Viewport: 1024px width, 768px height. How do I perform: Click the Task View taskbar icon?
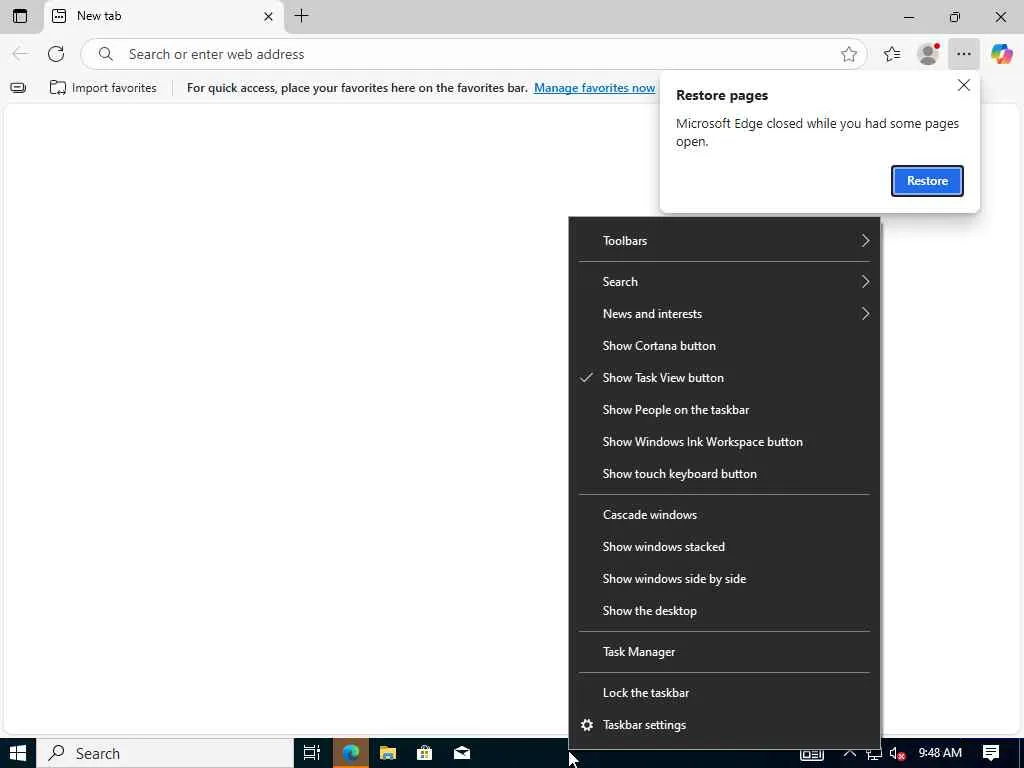(x=312, y=753)
